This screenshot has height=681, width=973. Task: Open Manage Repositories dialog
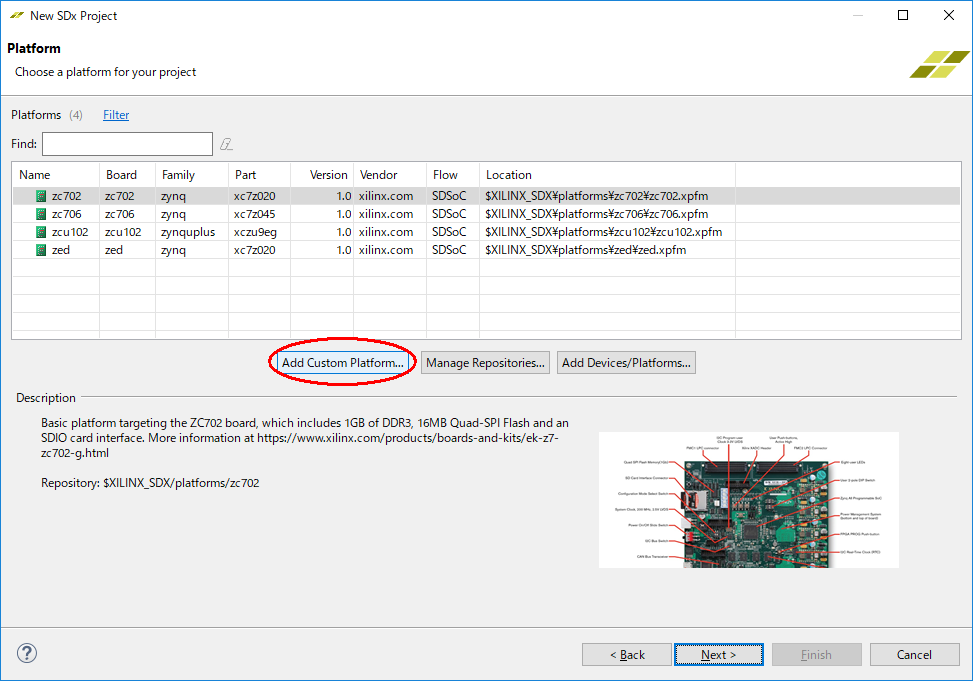(486, 363)
